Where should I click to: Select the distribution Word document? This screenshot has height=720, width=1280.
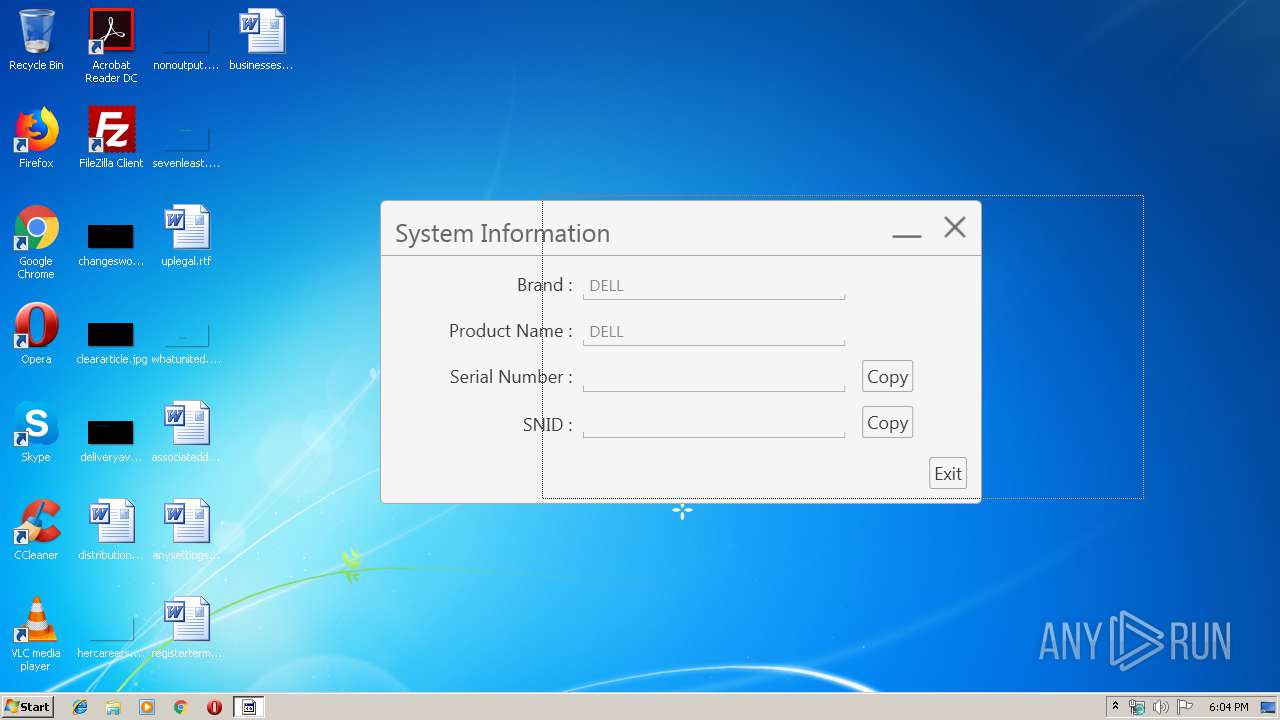pyautogui.click(x=111, y=530)
